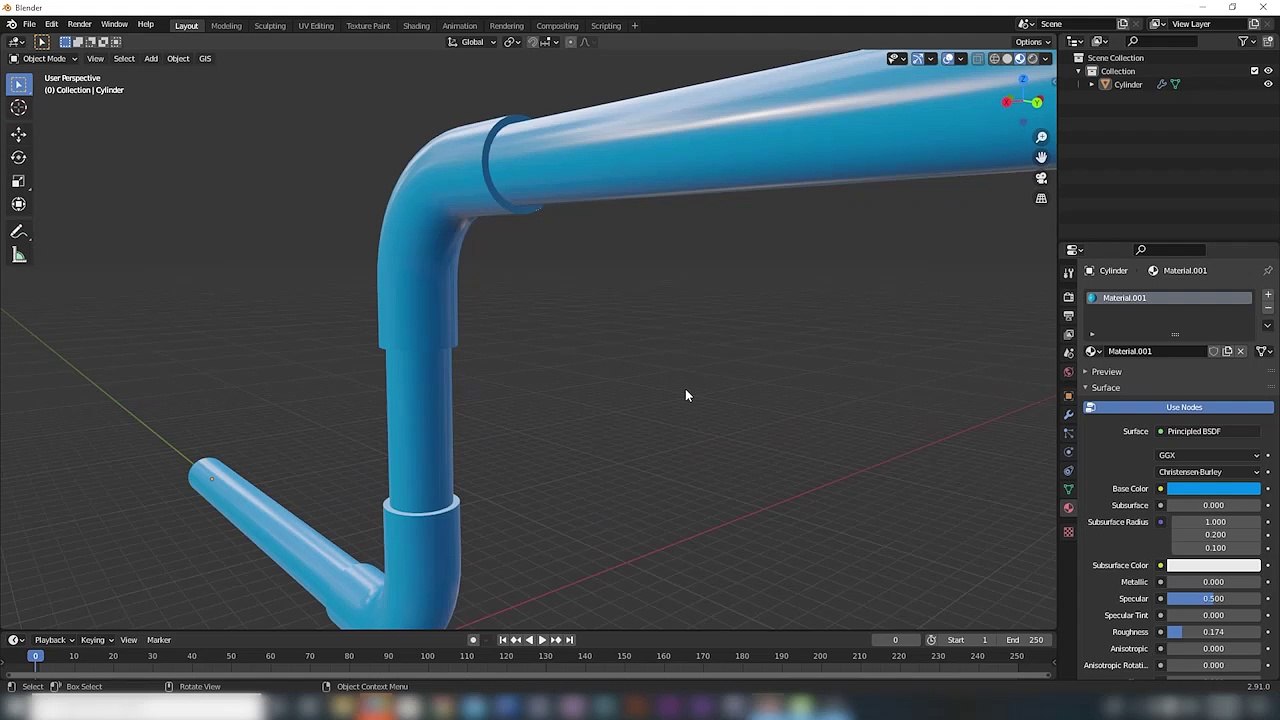Image resolution: width=1280 pixels, height=720 pixels.
Task: Uncheck the Collection exclude checkbox
Action: (x=1255, y=71)
